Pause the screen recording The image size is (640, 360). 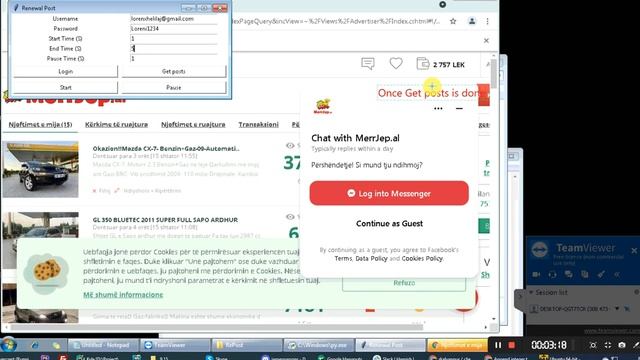pyautogui.click(x=498, y=345)
